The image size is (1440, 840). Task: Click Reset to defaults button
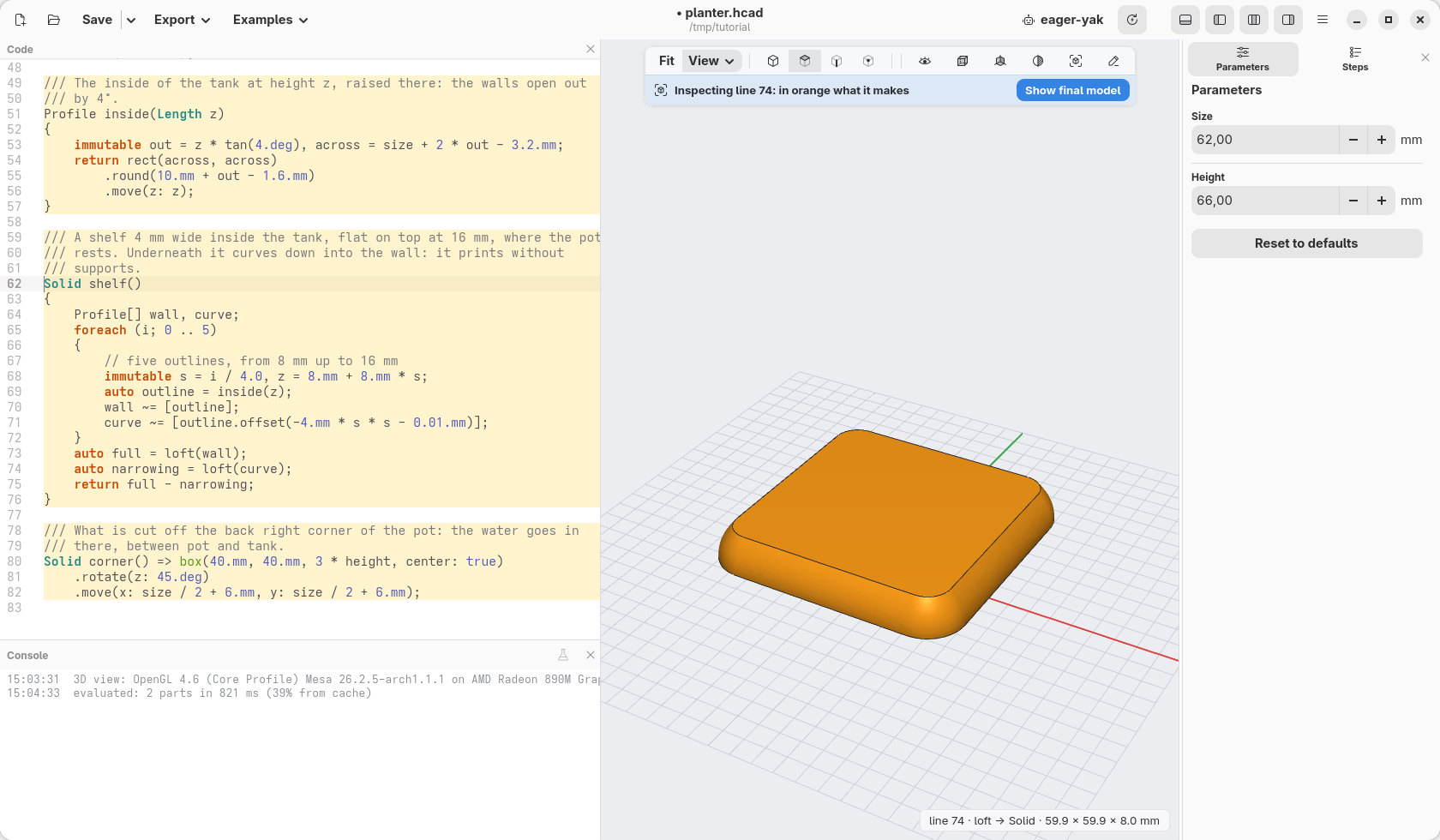[x=1306, y=243]
